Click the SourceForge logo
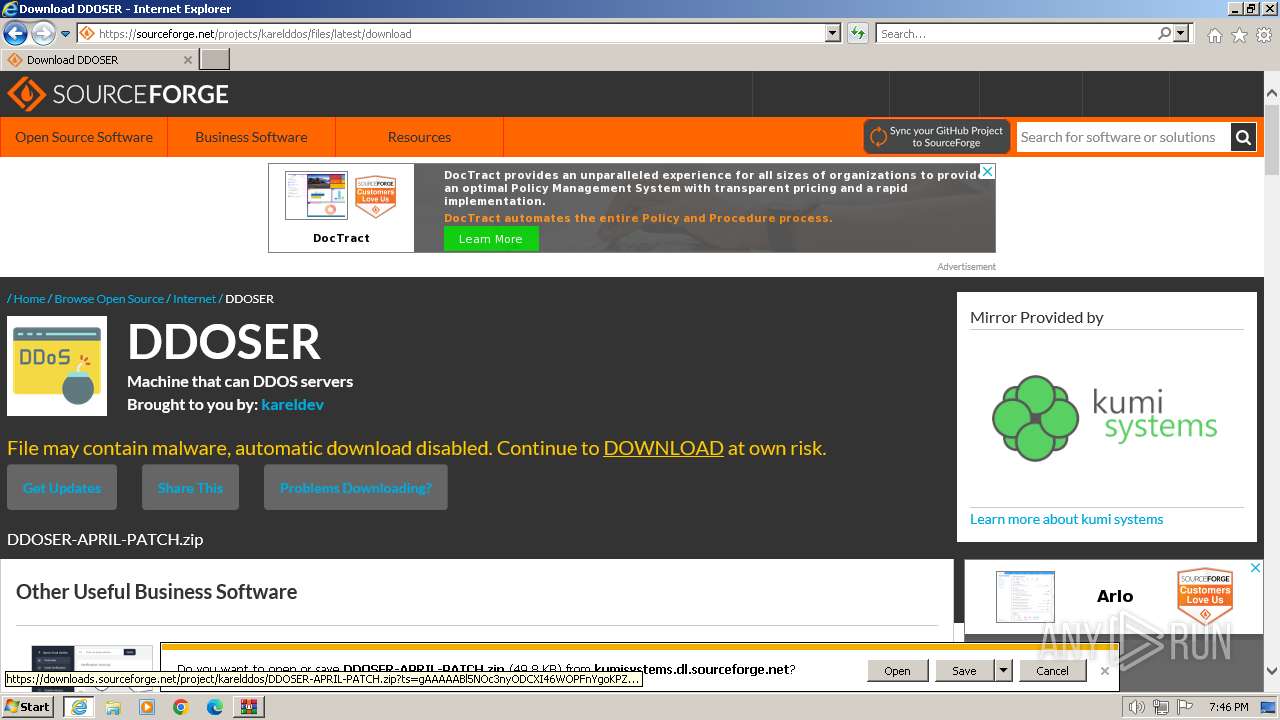Viewport: 1280px width, 720px height. click(x=118, y=94)
